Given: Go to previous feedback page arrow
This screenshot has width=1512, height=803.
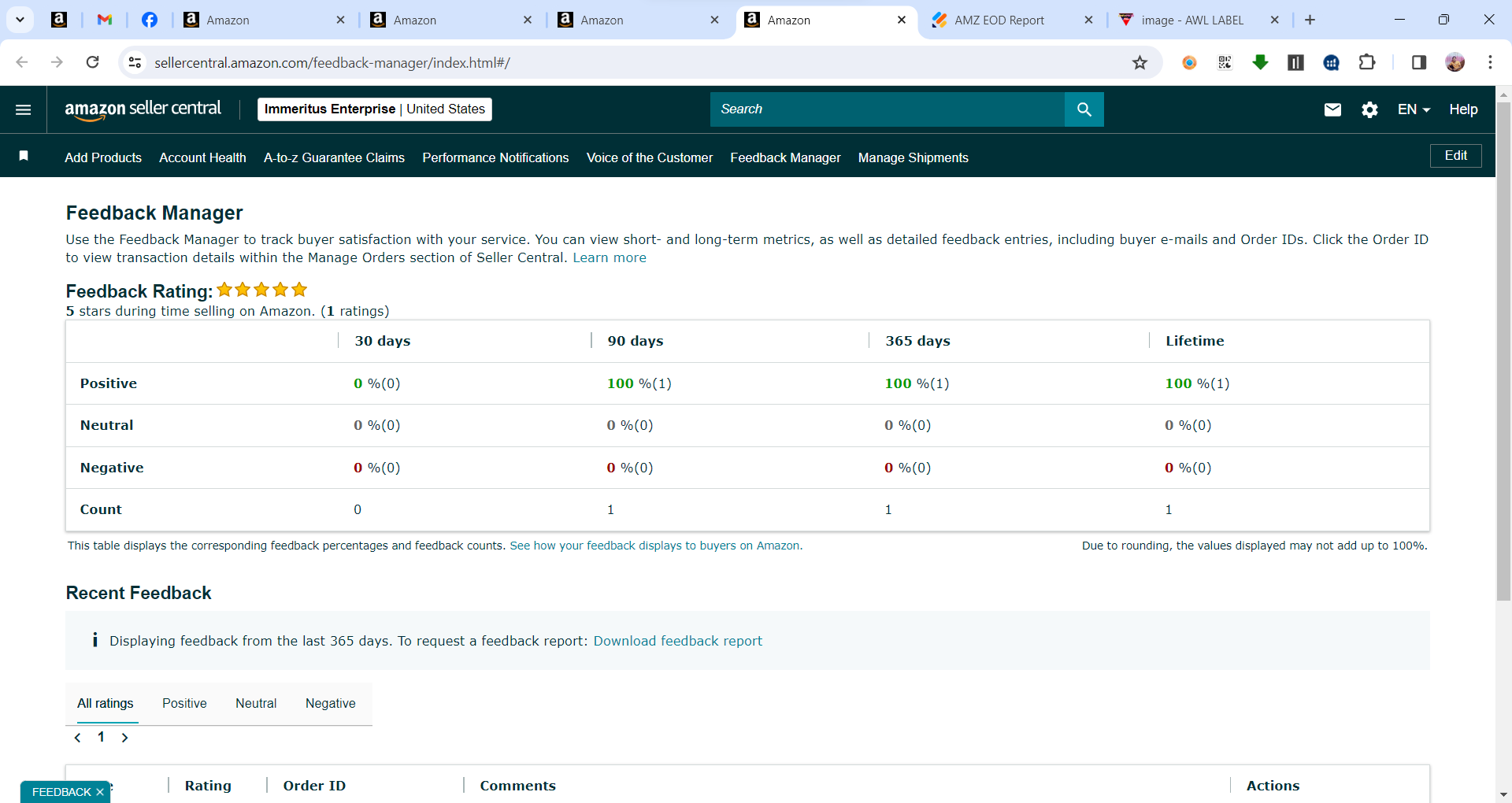Looking at the screenshot, I should [77, 738].
